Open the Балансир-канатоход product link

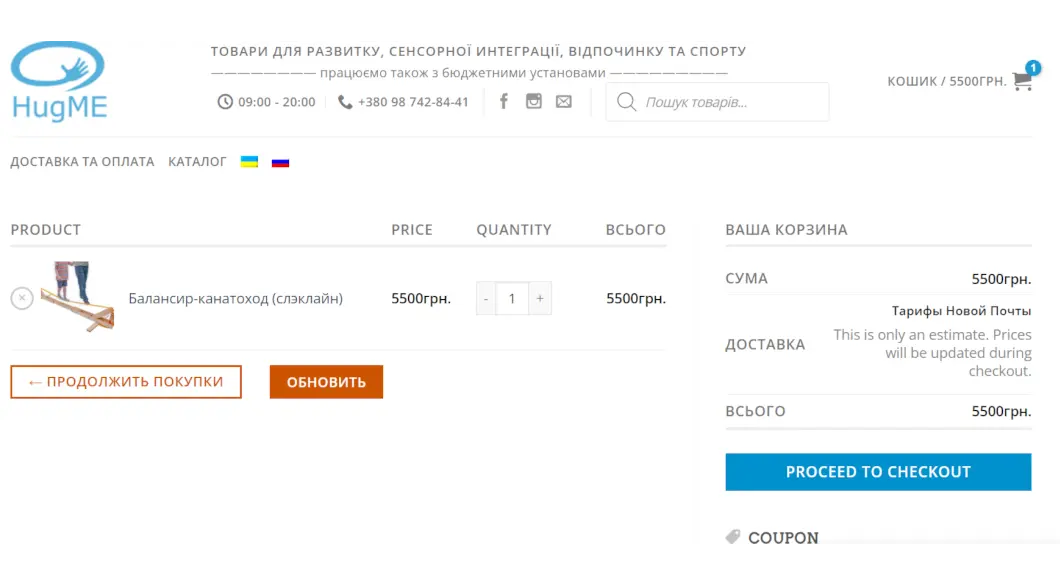tap(235, 298)
